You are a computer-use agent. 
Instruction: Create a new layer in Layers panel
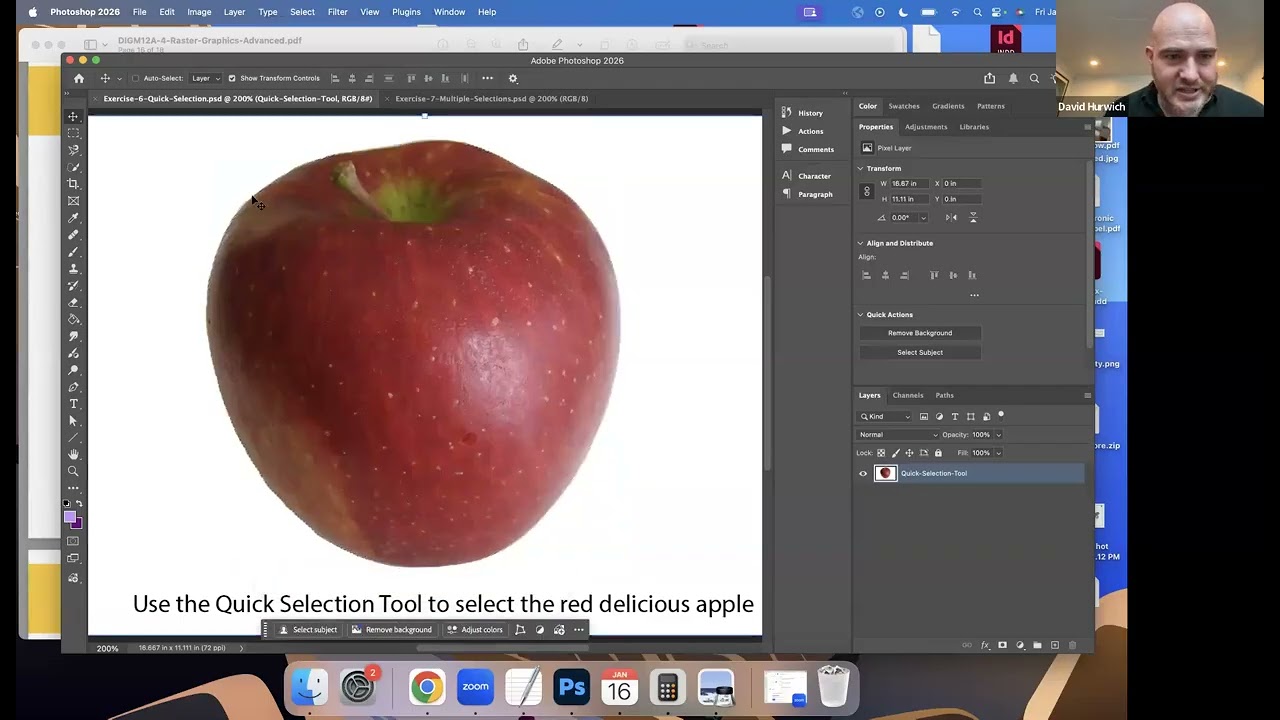pos(1055,645)
